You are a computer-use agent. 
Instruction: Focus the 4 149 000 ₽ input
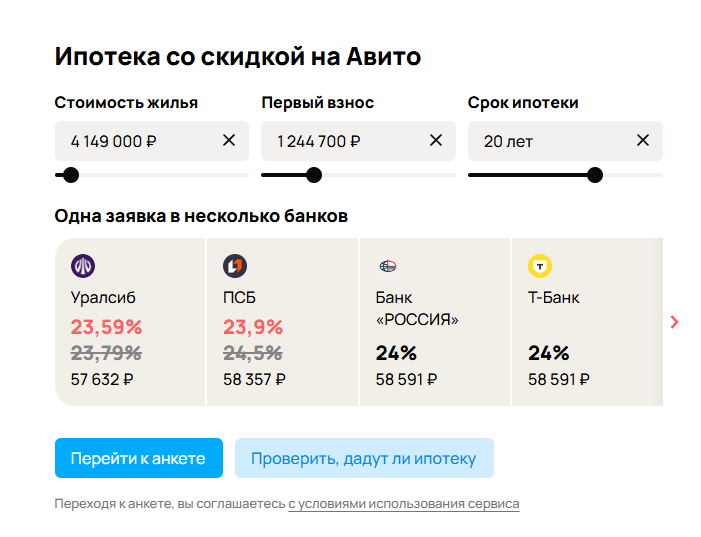tap(135, 141)
